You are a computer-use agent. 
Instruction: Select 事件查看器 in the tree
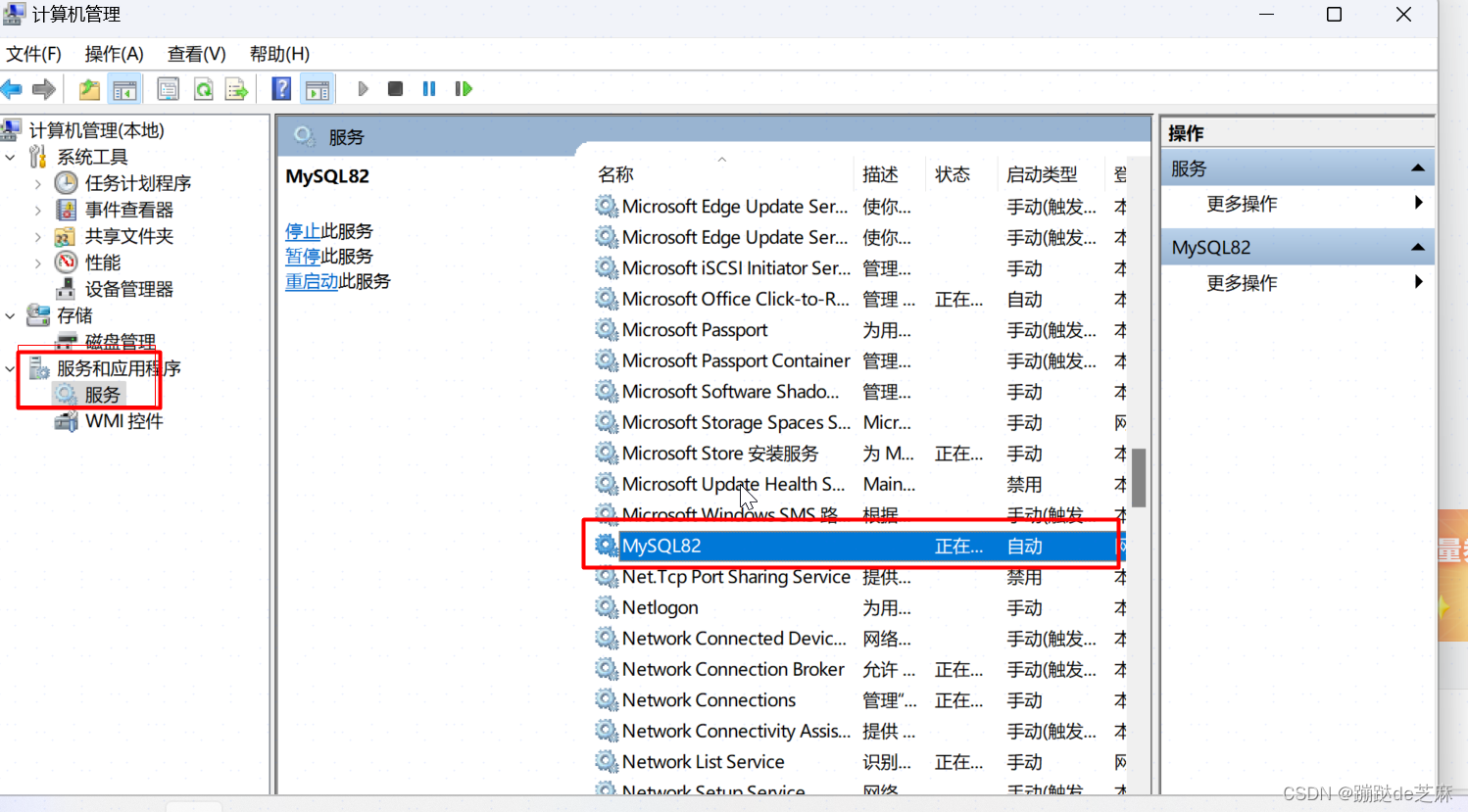[128, 210]
